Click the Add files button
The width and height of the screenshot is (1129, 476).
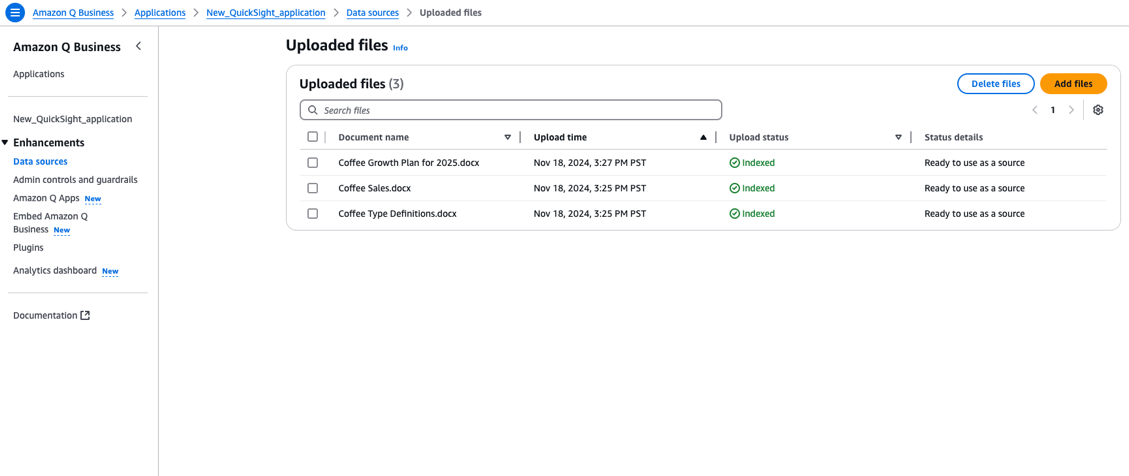(x=1074, y=84)
